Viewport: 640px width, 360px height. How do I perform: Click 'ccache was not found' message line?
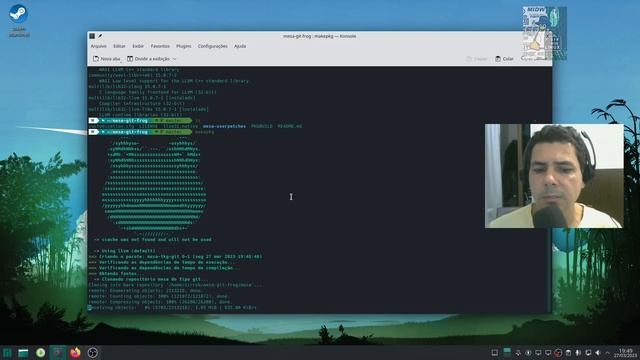pyautogui.click(x=153, y=240)
